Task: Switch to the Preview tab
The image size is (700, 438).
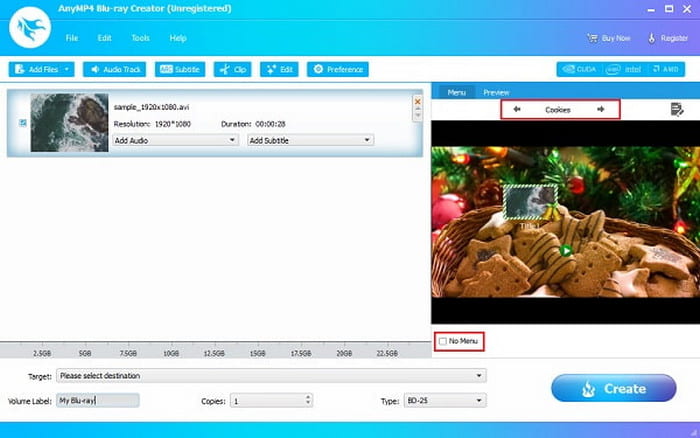Action: point(496,92)
